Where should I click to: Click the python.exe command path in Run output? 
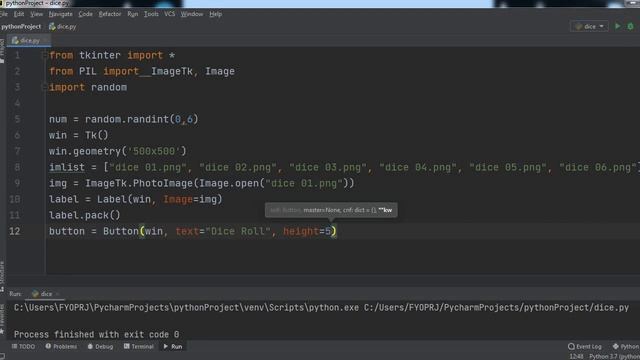tap(187, 308)
